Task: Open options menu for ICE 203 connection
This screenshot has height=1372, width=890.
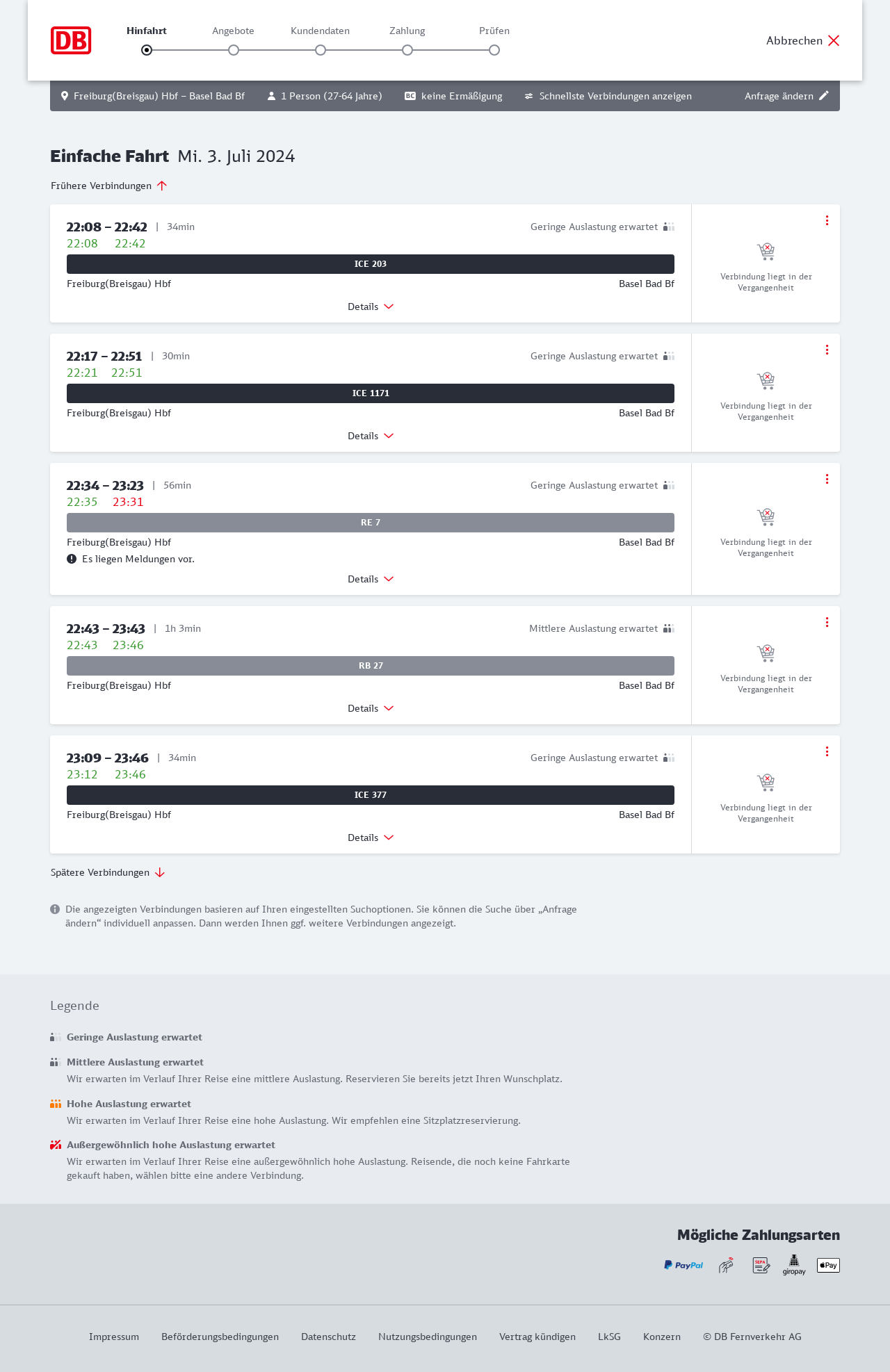Action: pos(827,220)
